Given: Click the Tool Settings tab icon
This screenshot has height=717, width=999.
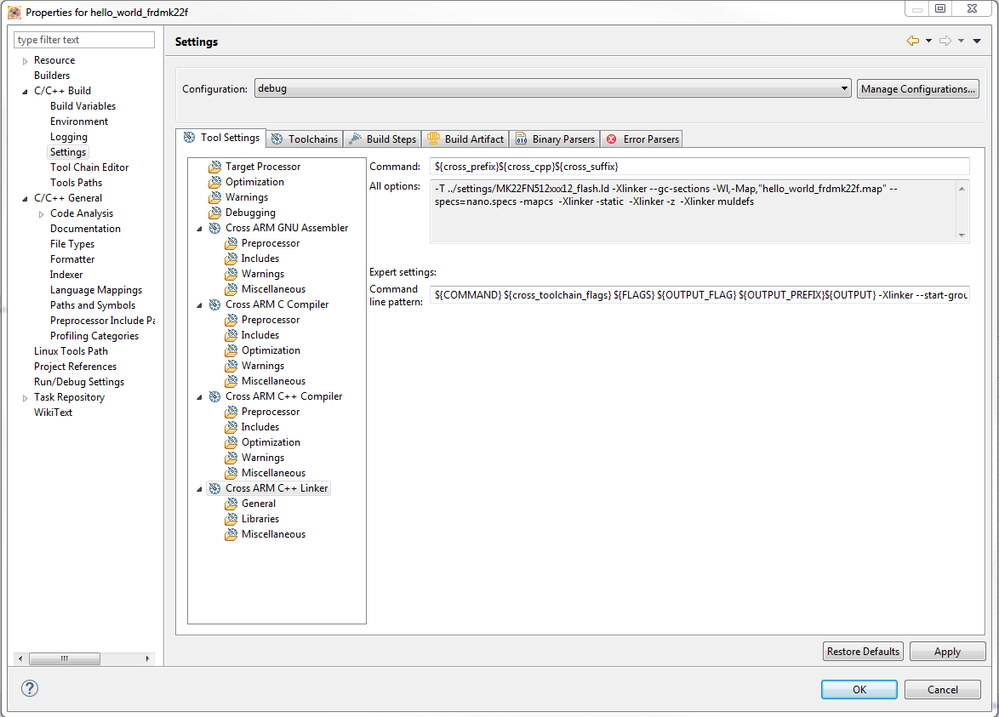Looking at the screenshot, I should [189, 138].
